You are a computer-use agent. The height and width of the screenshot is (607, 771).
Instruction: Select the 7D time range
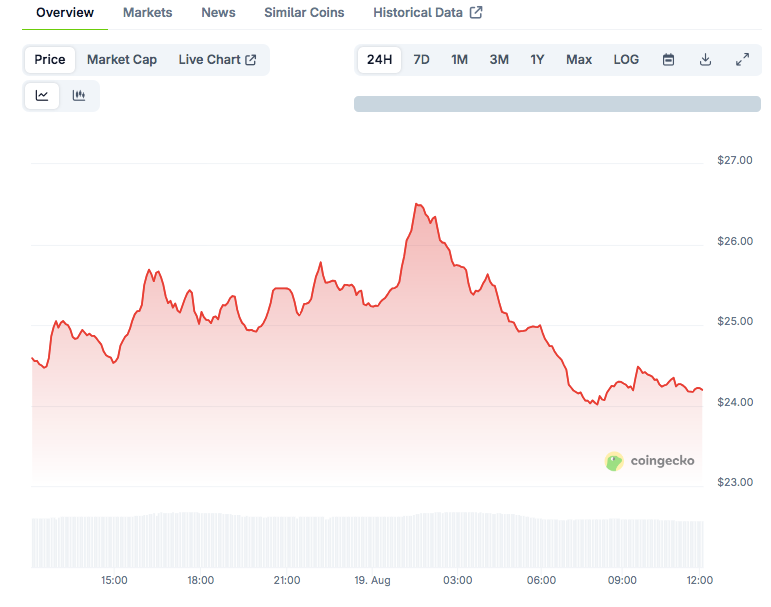pyautogui.click(x=421, y=60)
